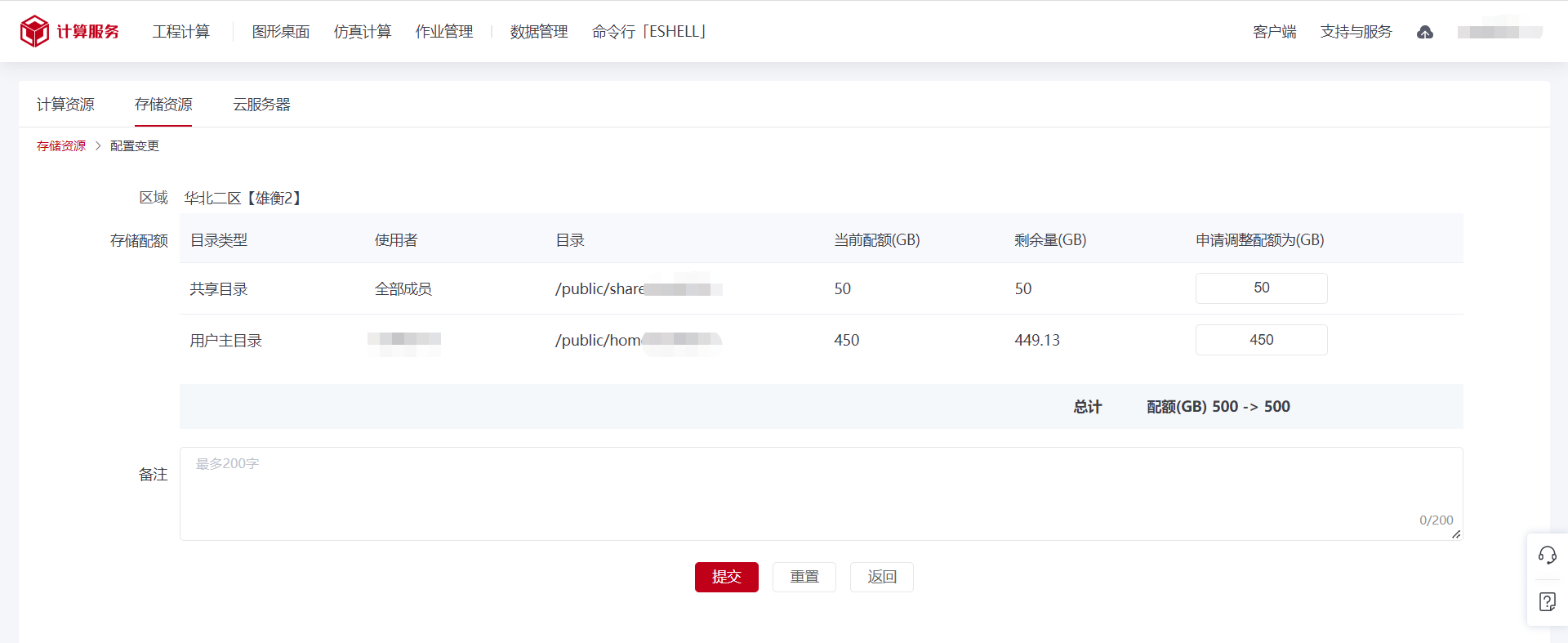Open the headset customer support icon
Viewport: 1568px width, 643px height.
pyautogui.click(x=1547, y=556)
